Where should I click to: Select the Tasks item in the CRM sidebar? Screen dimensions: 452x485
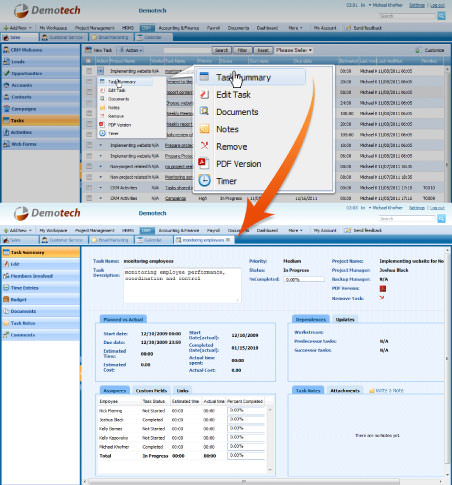coord(40,121)
